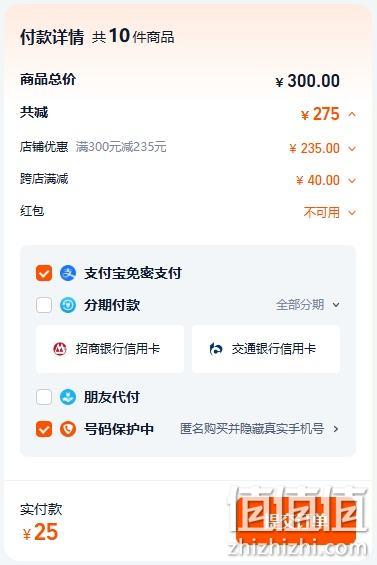Open 匿名购买并隐藏真实手机号 link
Image resolution: width=377 pixels, height=565 pixels.
point(252,429)
